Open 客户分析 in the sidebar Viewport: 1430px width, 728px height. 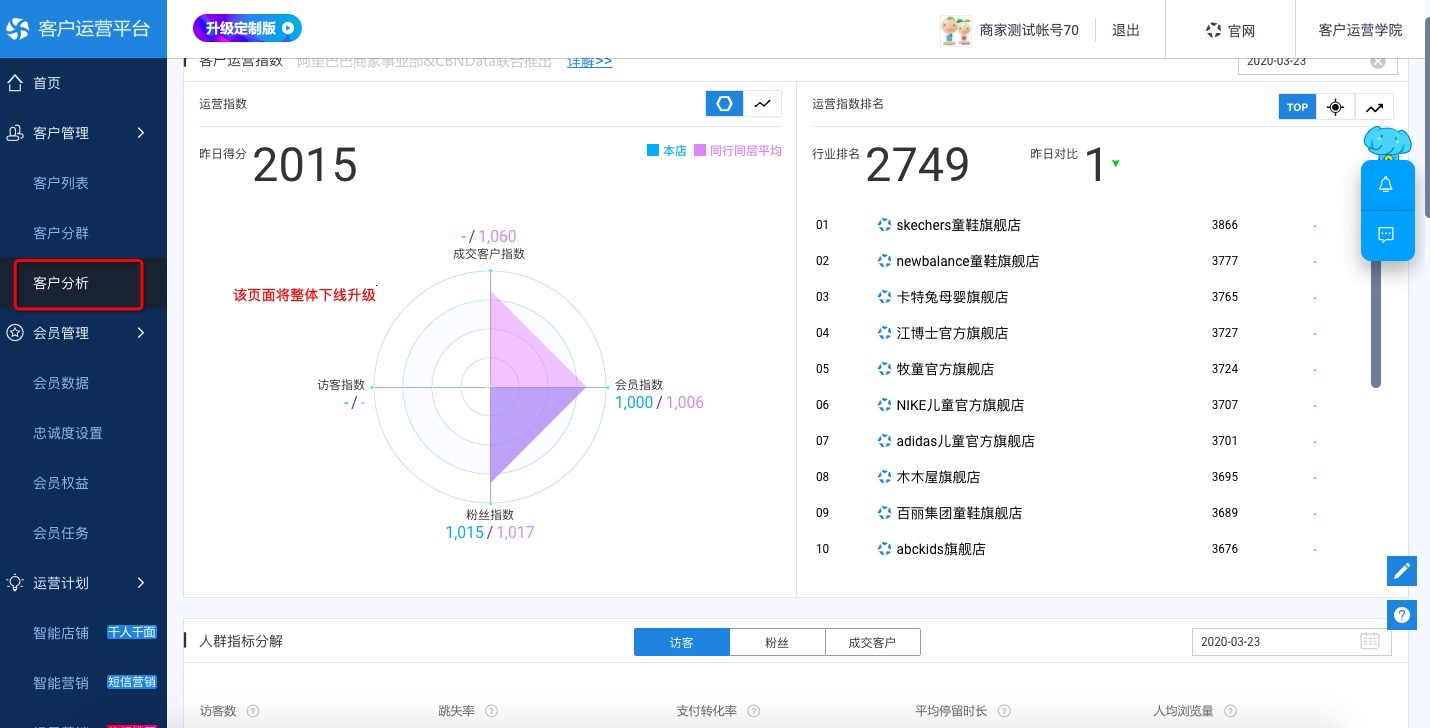[x=61, y=283]
